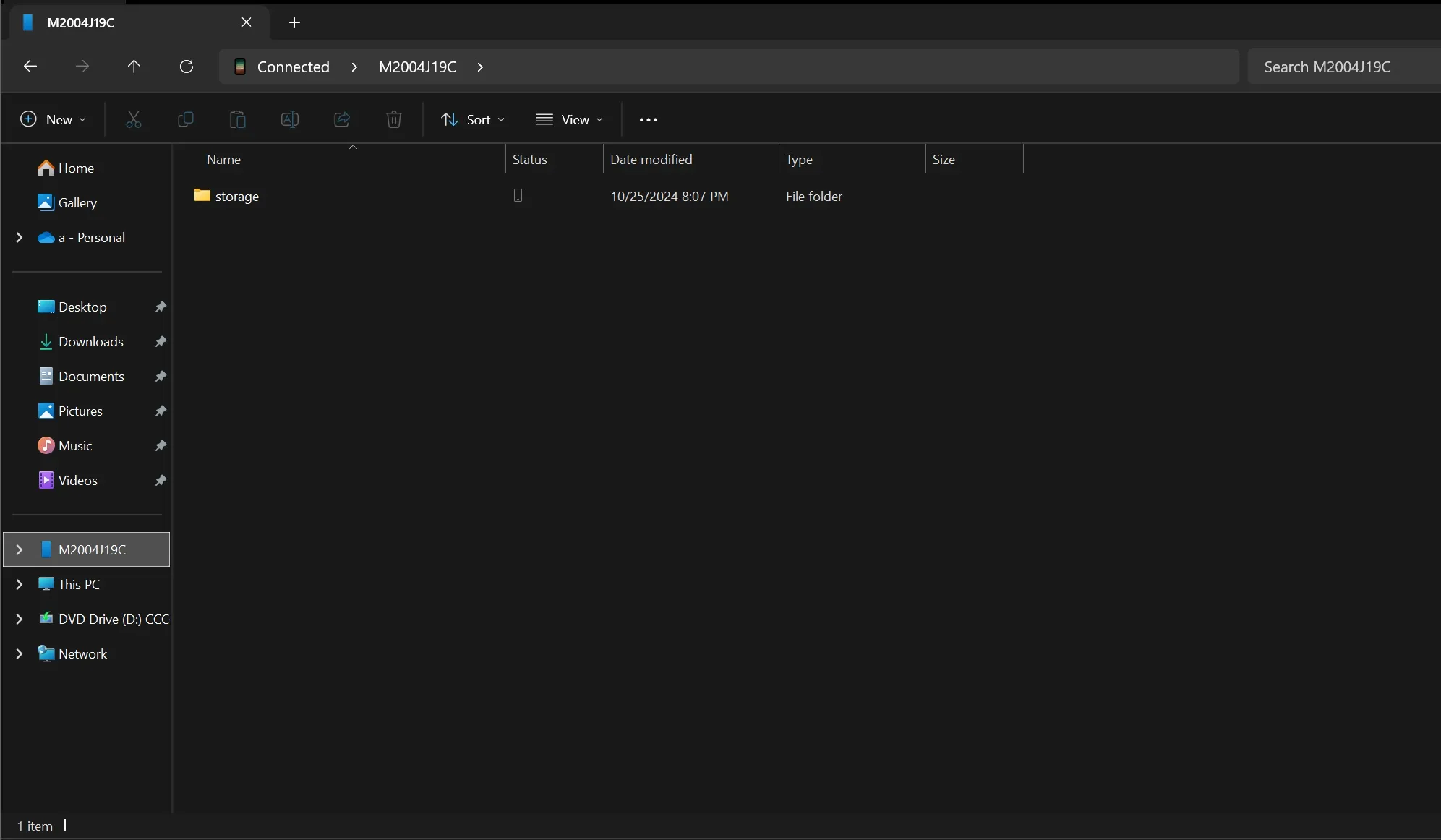Click the Paste icon in toolbar
The width and height of the screenshot is (1441, 840).
(237, 120)
